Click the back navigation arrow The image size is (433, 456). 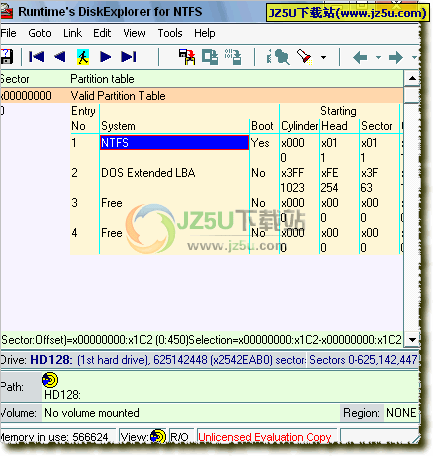pos(360,57)
